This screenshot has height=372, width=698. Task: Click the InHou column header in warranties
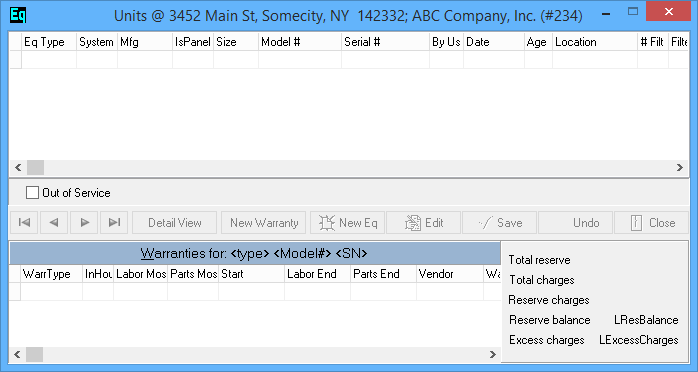click(x=98, y=274)
